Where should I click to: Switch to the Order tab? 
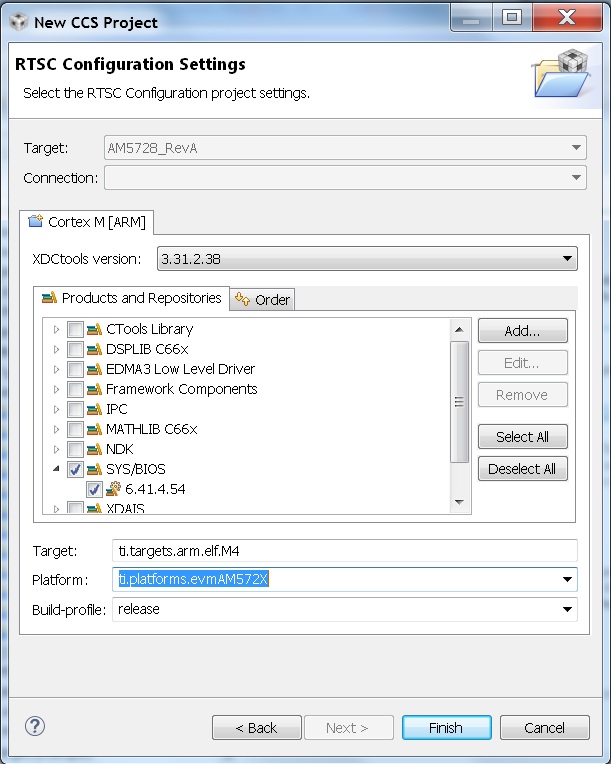pos(262,299)
